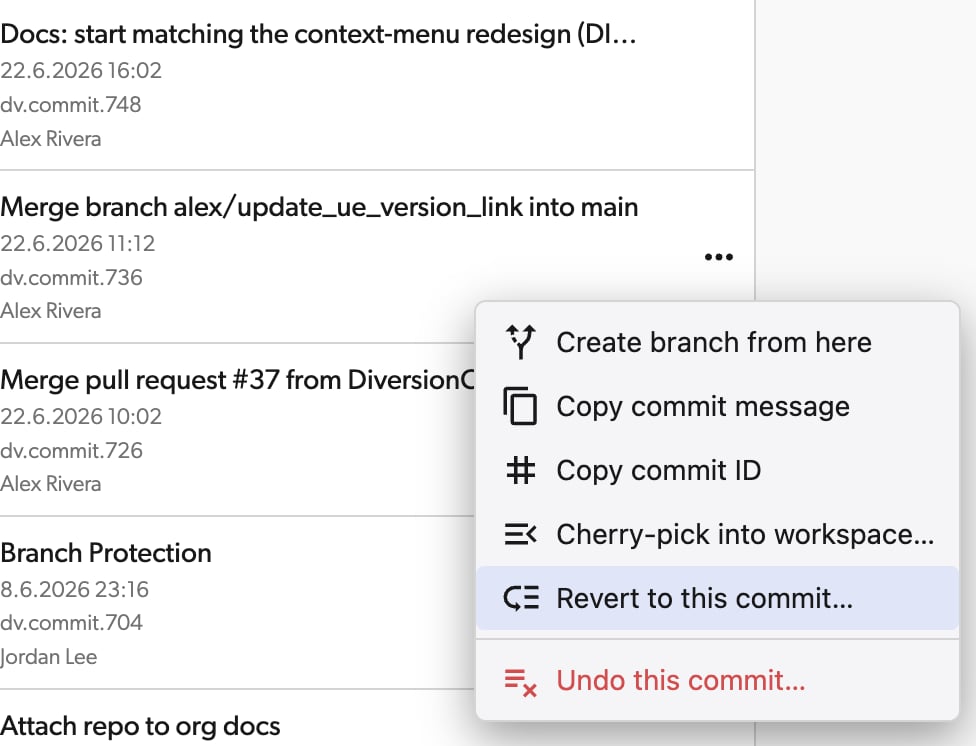The width and height of the screenshot is (976, 746).
Task: Select Copy commit message menu entry
Action: tap(717, 406)
